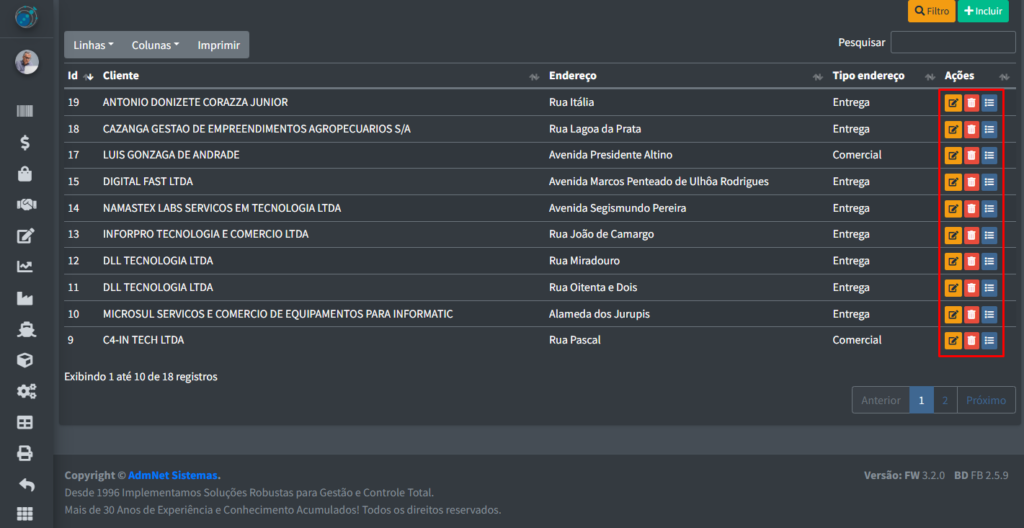Go to page 2 of results
The image size is (1024, 528).
click(945, 400)
